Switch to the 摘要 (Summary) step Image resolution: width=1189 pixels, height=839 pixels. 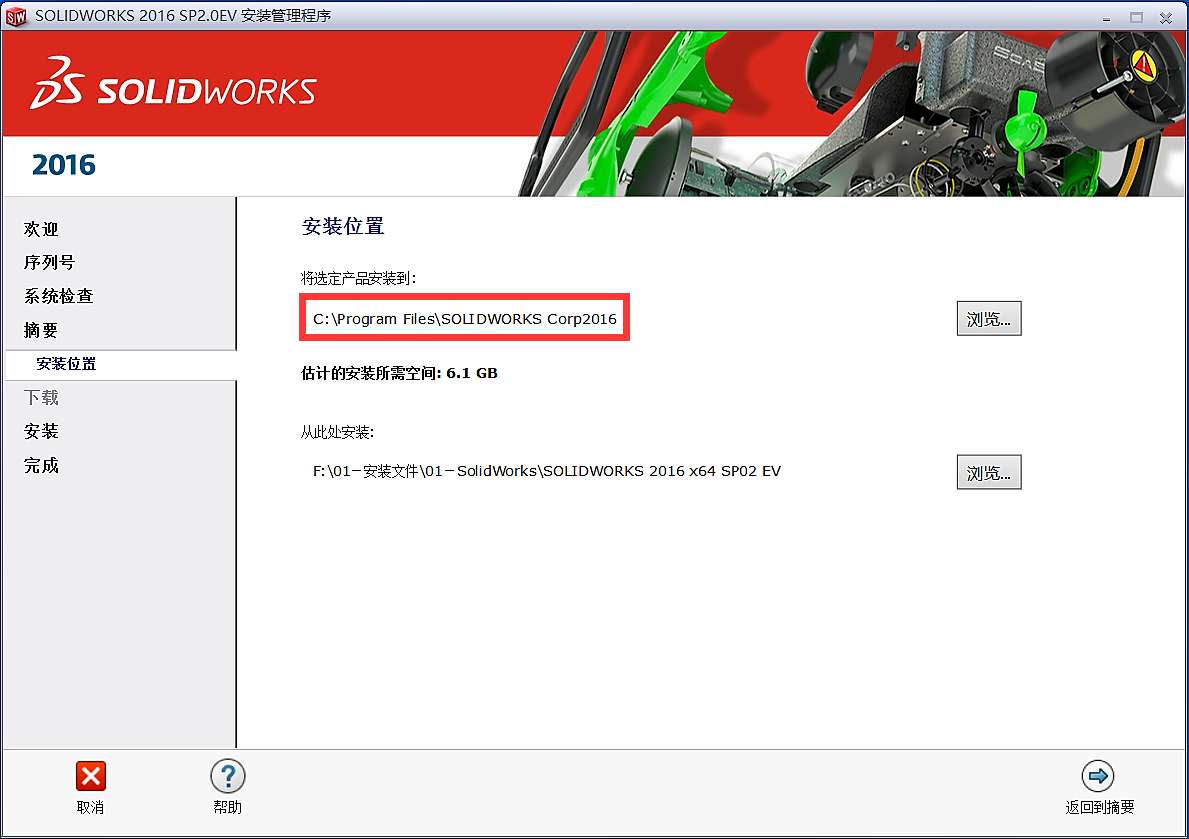42,330
